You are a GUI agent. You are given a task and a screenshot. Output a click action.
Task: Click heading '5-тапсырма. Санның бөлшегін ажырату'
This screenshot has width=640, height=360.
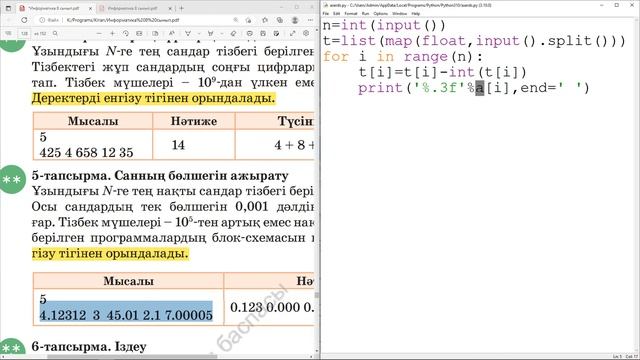click(x=160, y=176)
